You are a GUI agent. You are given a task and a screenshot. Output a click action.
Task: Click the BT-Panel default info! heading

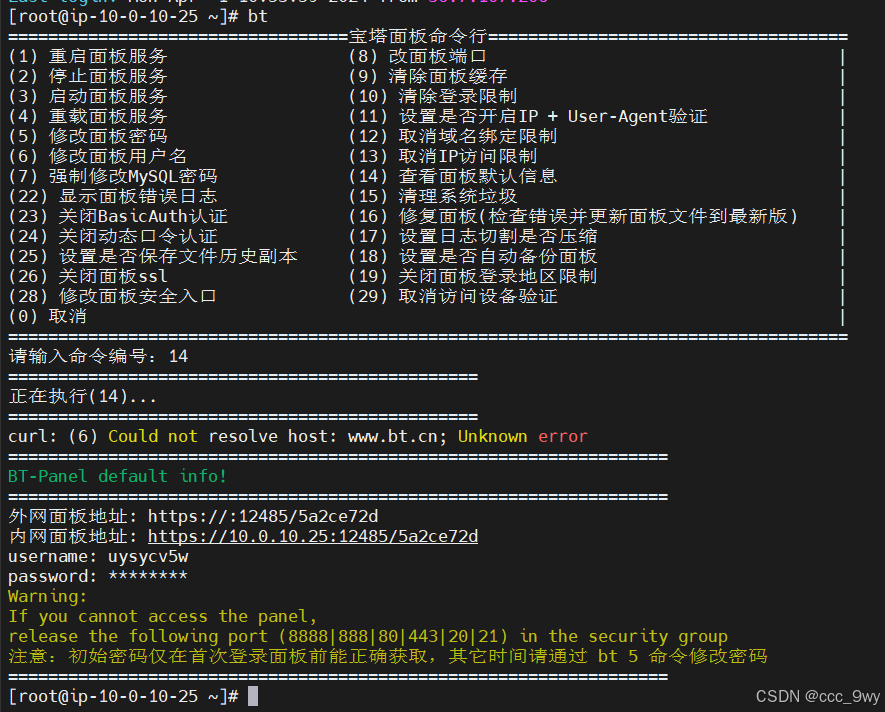click(117, 476)
